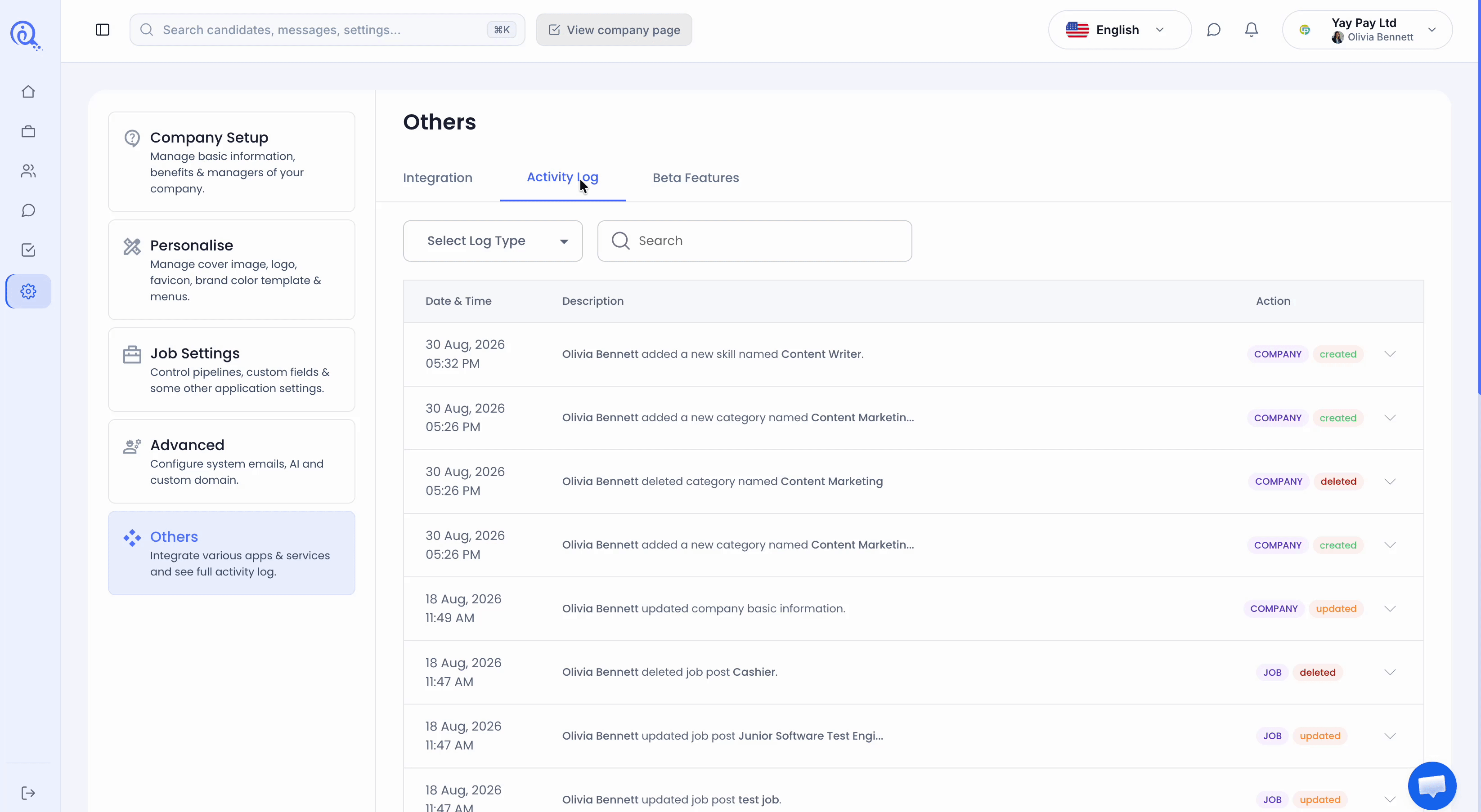Click the Logout icon in sidebar
This screenshot has width=1481, height=812.
(x=28, y=793)
